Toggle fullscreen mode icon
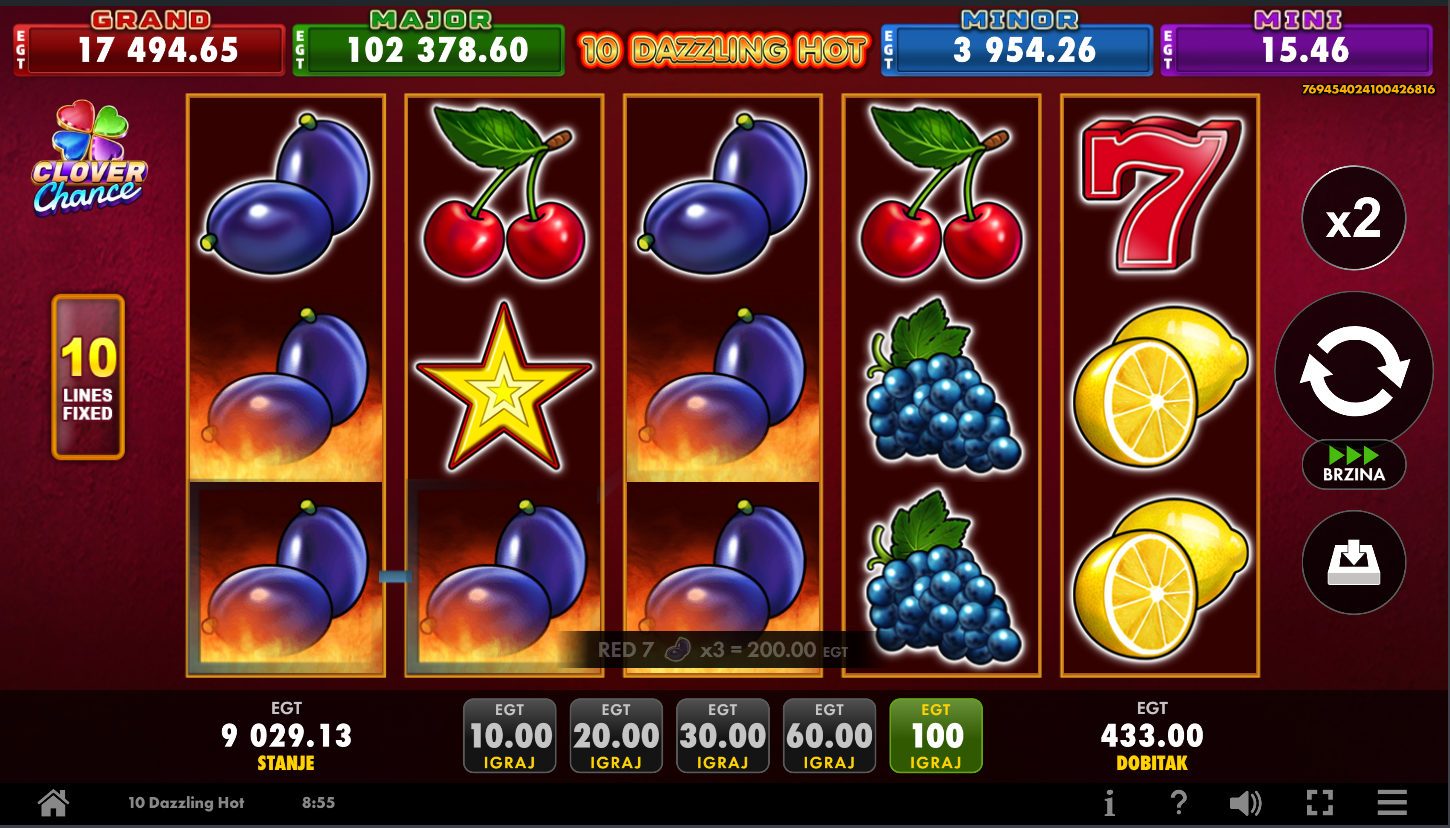 tap(1320, 802)
